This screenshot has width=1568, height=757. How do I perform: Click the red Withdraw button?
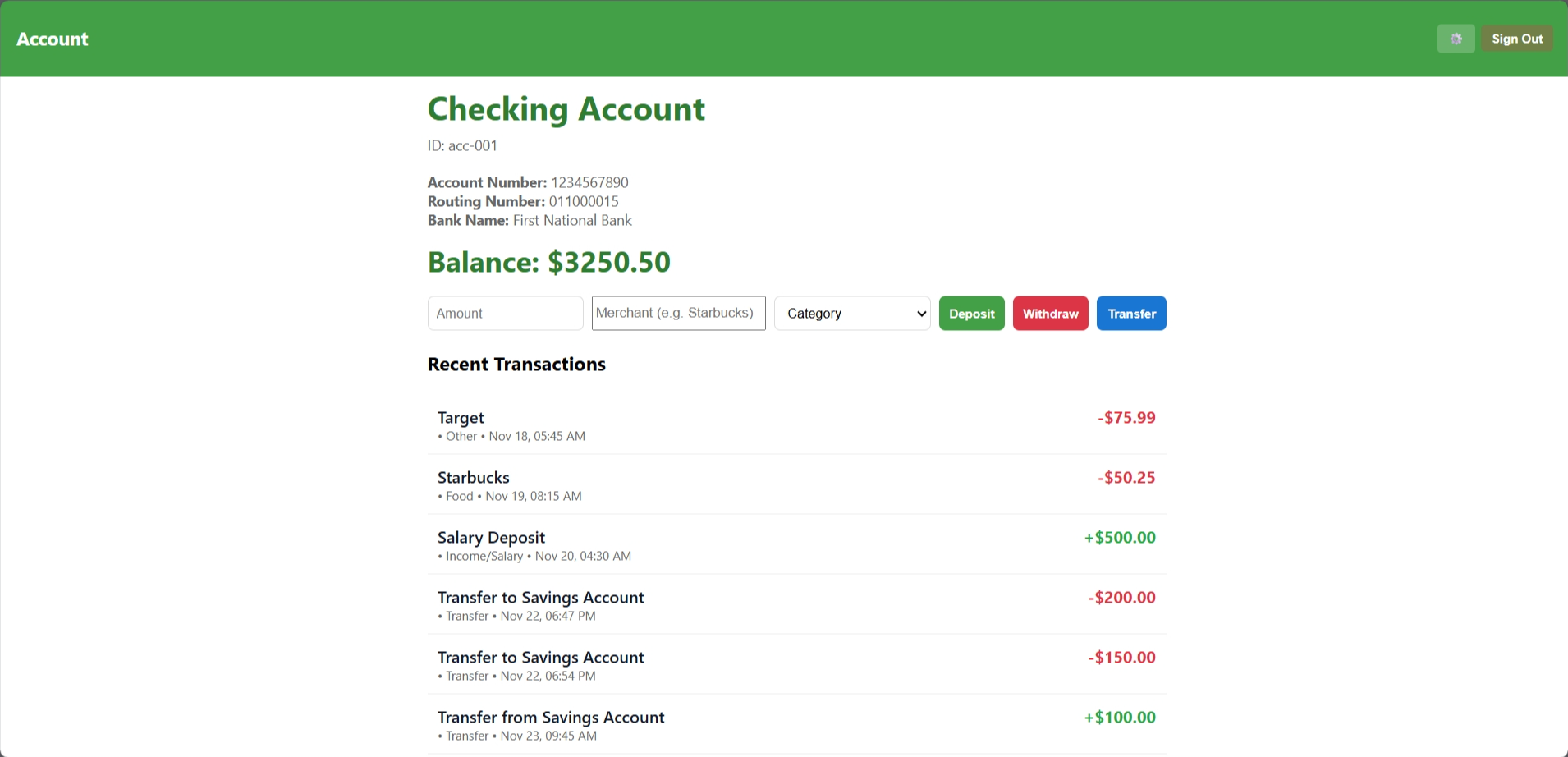tap(1050, 313)
